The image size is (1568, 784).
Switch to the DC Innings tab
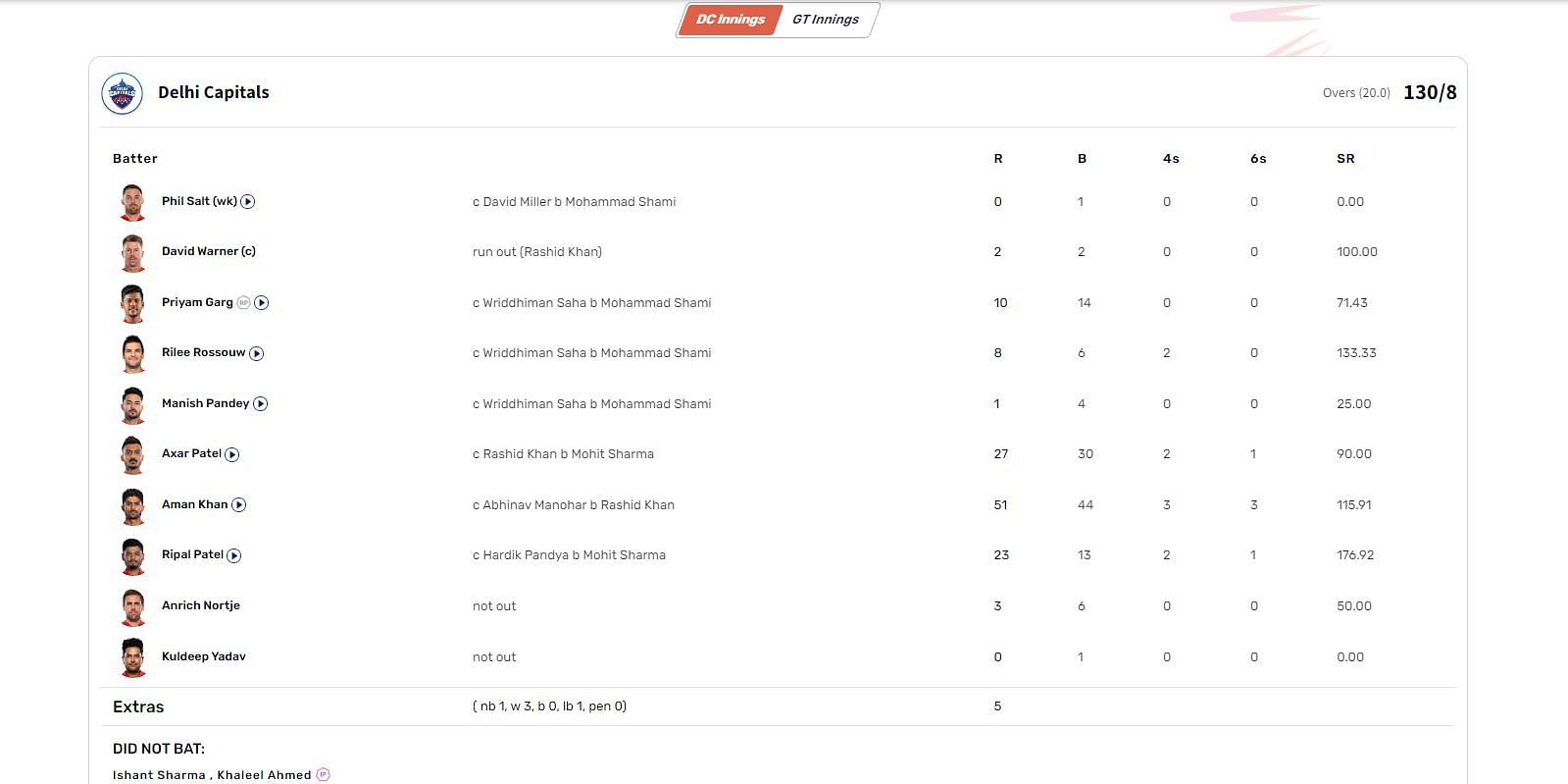pos(730,19)
